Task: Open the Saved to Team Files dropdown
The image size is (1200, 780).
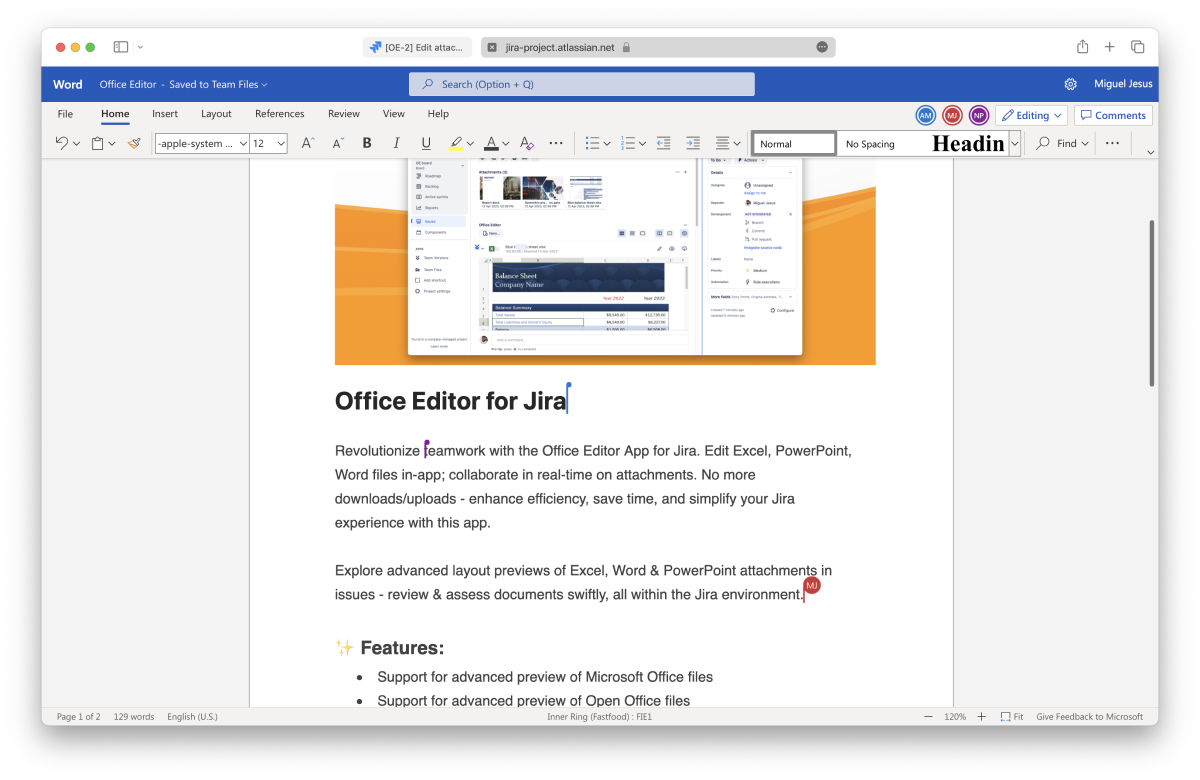Action: point(218,85)
